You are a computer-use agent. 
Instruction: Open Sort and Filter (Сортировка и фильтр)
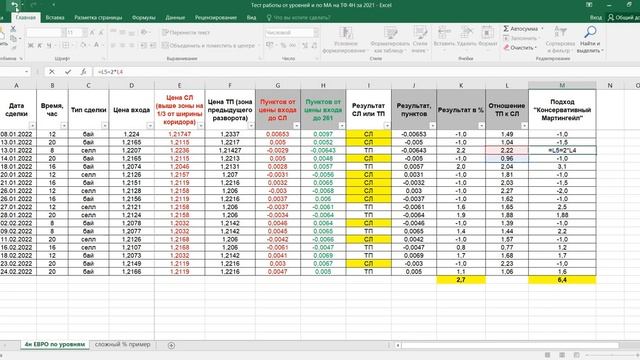(x=560, y=40)
